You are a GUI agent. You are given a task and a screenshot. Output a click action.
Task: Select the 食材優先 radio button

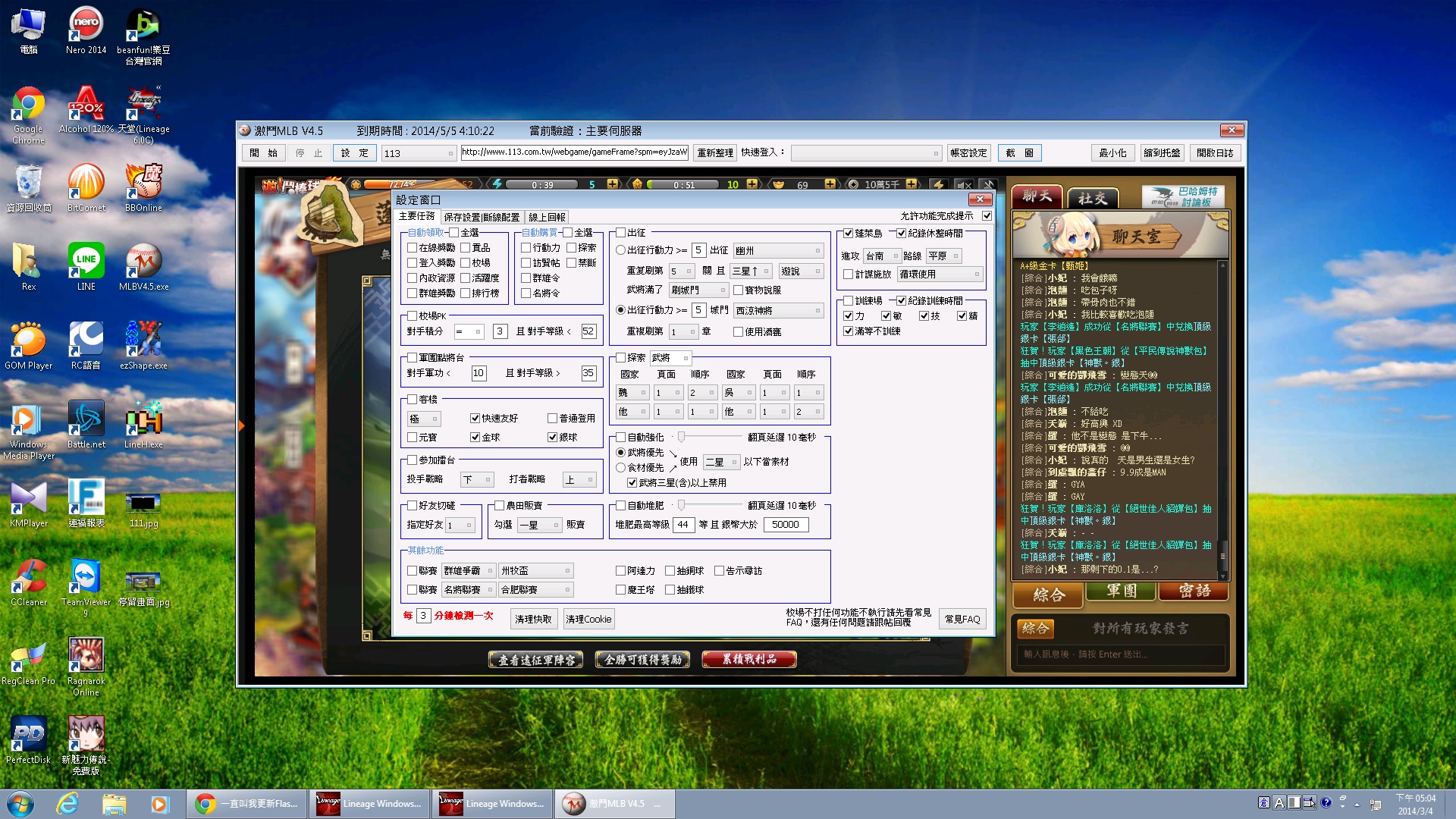620,468
